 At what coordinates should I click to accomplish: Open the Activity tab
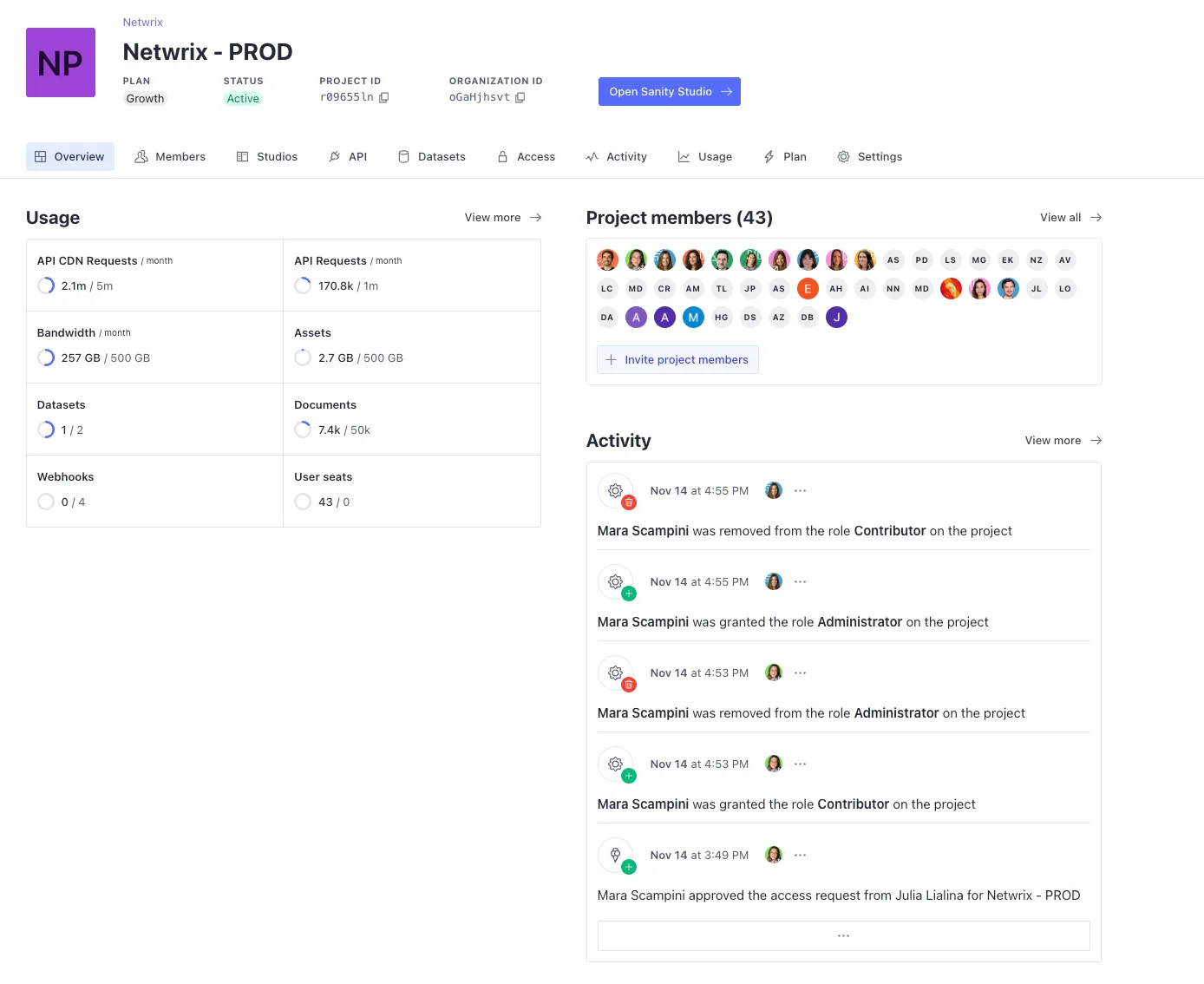617,156
